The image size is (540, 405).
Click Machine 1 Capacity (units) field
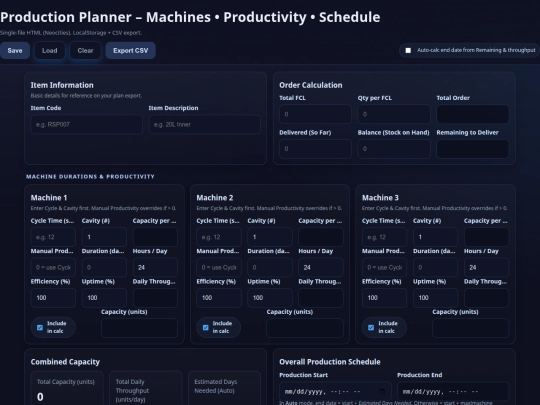[139, 328]
